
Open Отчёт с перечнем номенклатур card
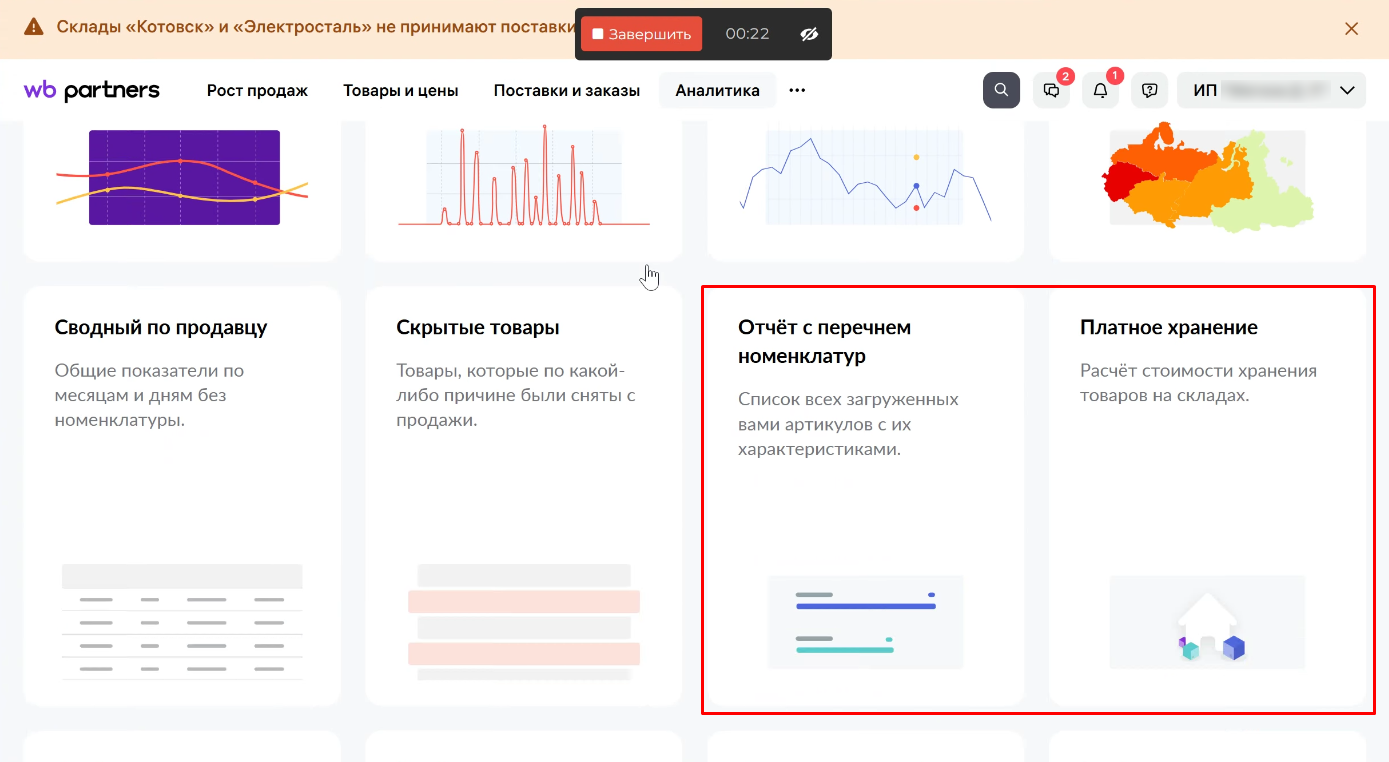click(866, 497)
